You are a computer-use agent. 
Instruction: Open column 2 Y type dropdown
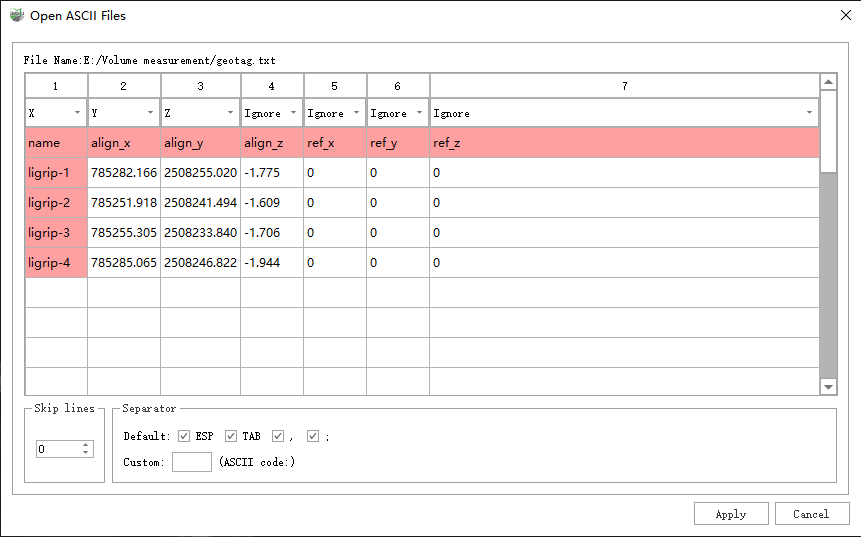tap(124, 113)
